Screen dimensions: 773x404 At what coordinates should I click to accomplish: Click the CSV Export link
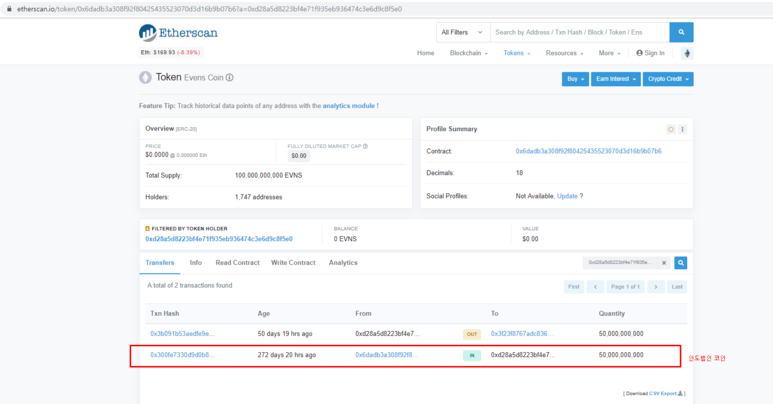click(665, 394)
